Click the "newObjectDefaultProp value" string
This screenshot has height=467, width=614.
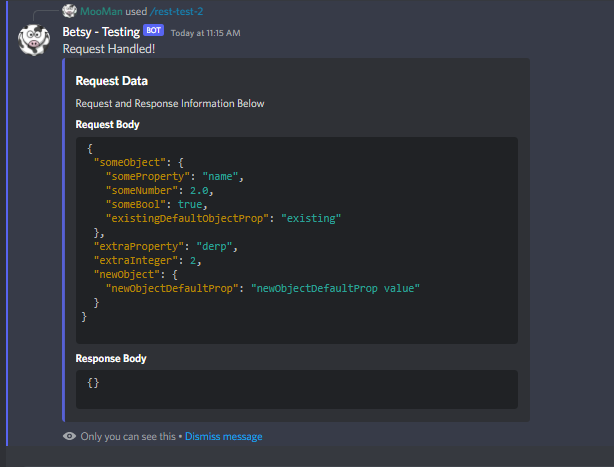click(335, 288)
